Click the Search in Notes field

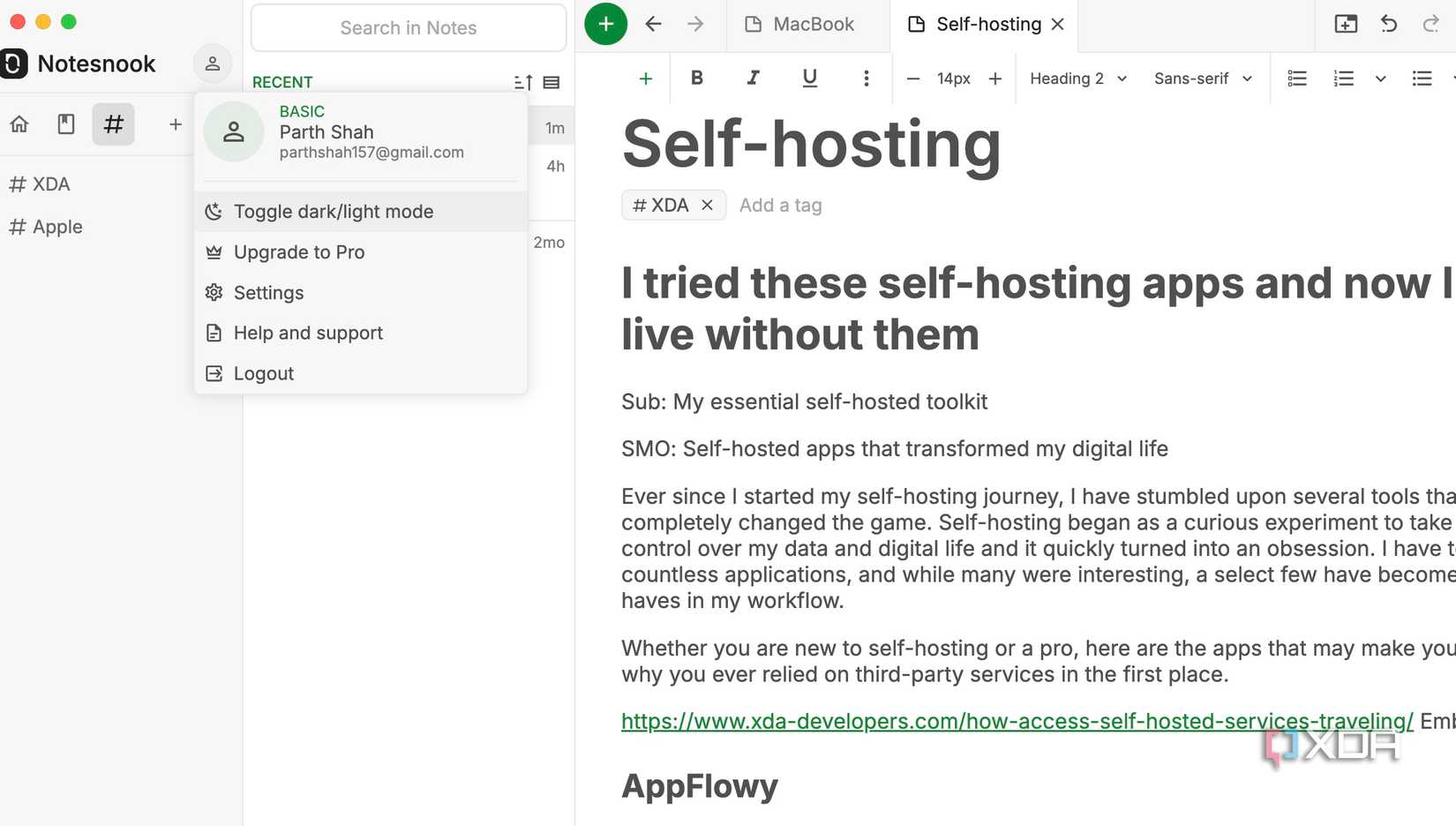(x=408, y=27)
